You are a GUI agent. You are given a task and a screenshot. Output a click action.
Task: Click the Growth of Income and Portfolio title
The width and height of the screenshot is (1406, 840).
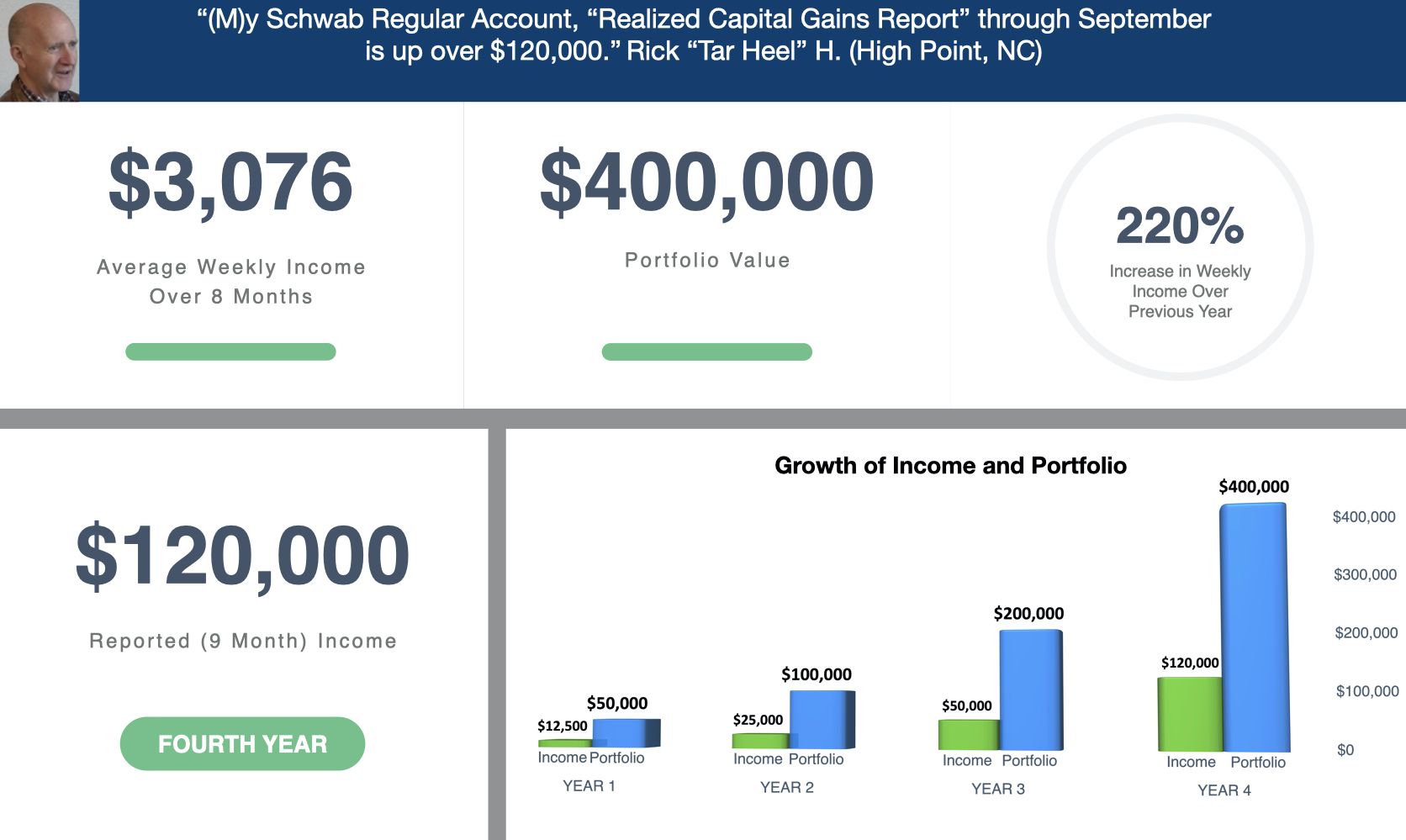click(950, 466)
